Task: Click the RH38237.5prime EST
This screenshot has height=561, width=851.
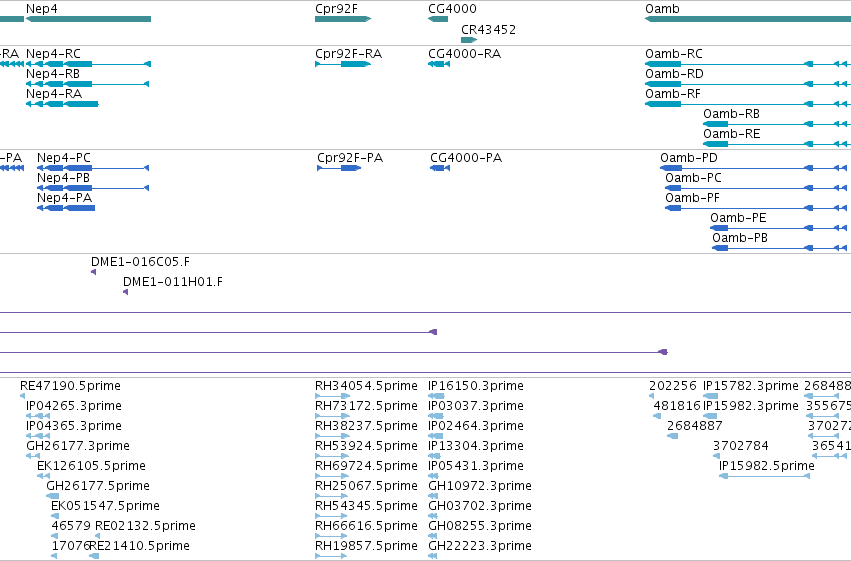Action: (x=333, y=436)
